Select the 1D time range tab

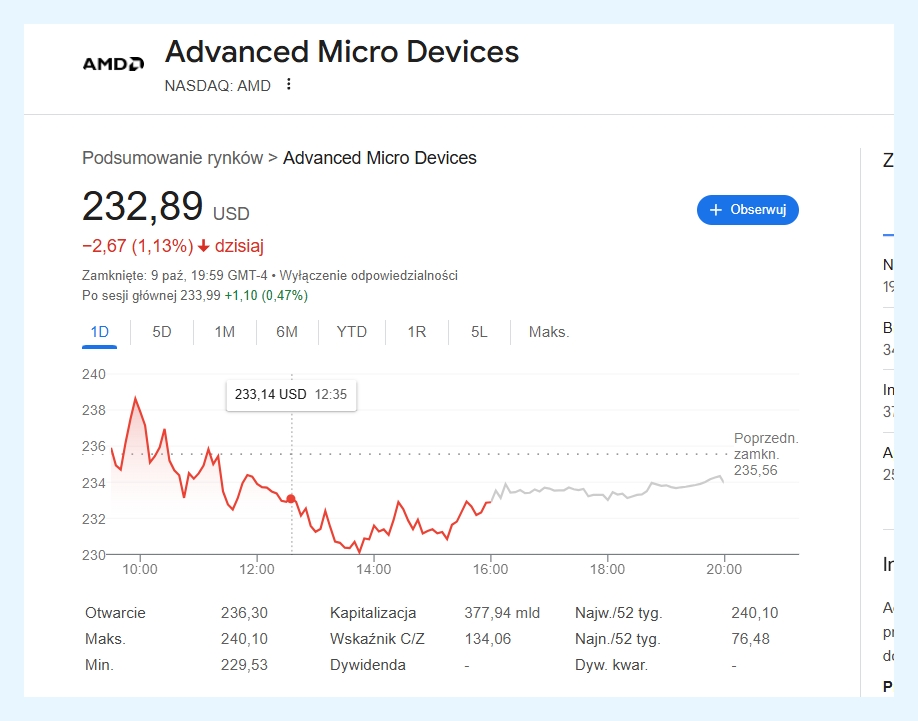click(99, 332)
